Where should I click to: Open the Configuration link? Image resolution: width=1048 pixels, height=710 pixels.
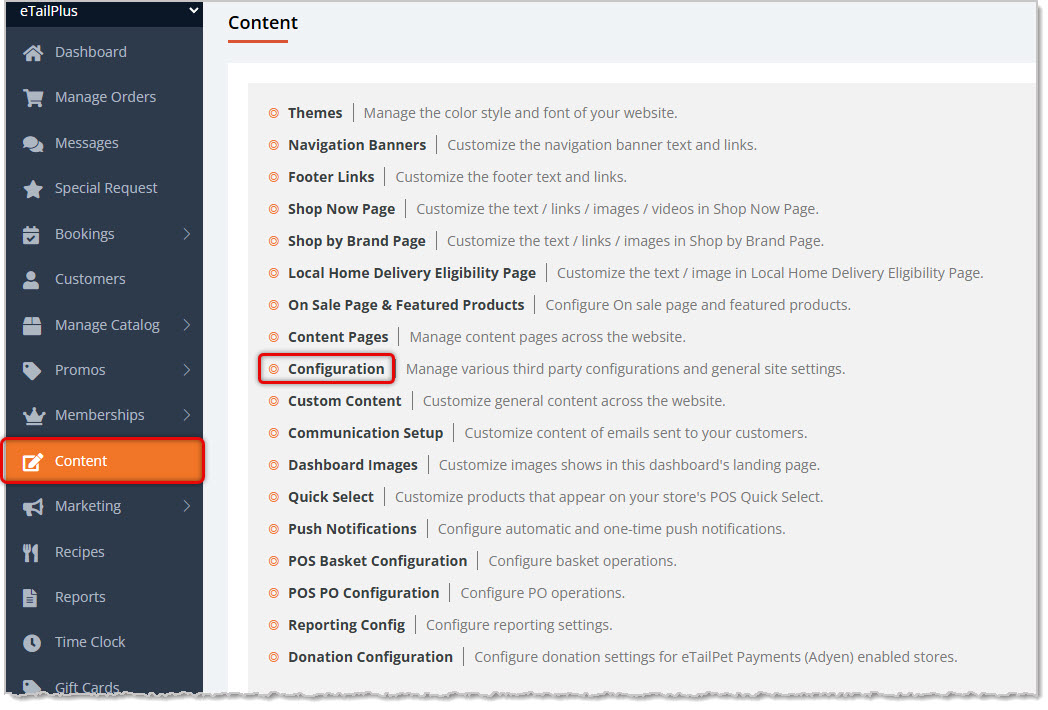pyautogui.click(x=336, y=369)
